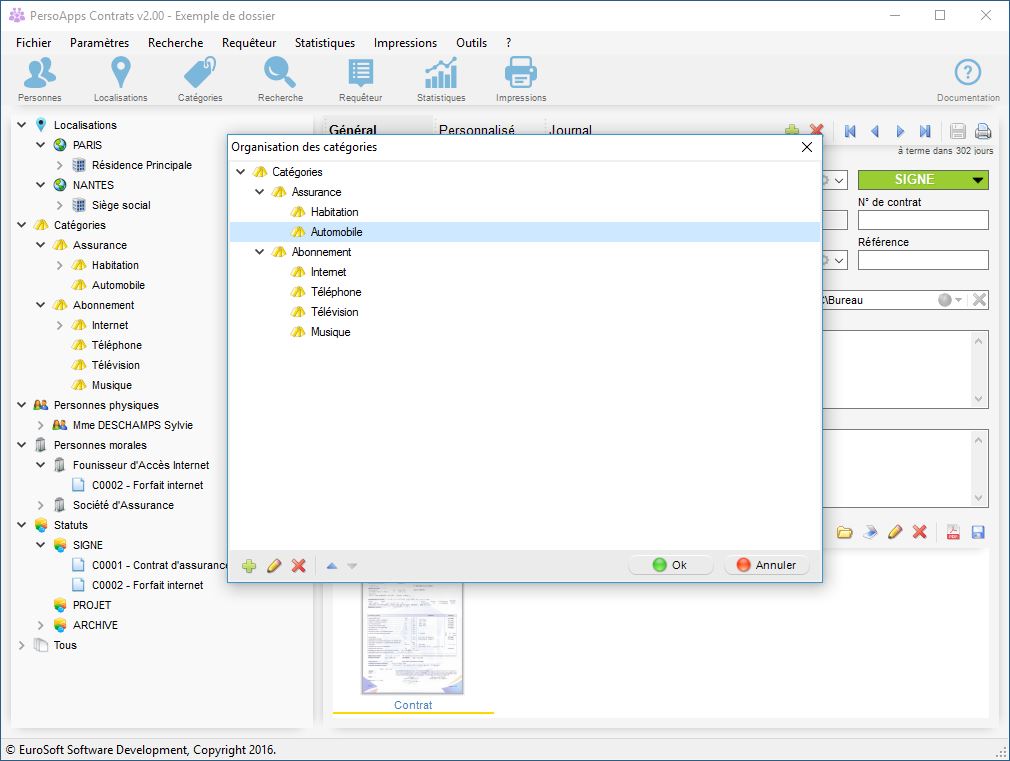The width and height of the screenshot is (1010, 761).
Task: Open the Paramètres menu
Action: pyautogui.click(x=99, y=43)
